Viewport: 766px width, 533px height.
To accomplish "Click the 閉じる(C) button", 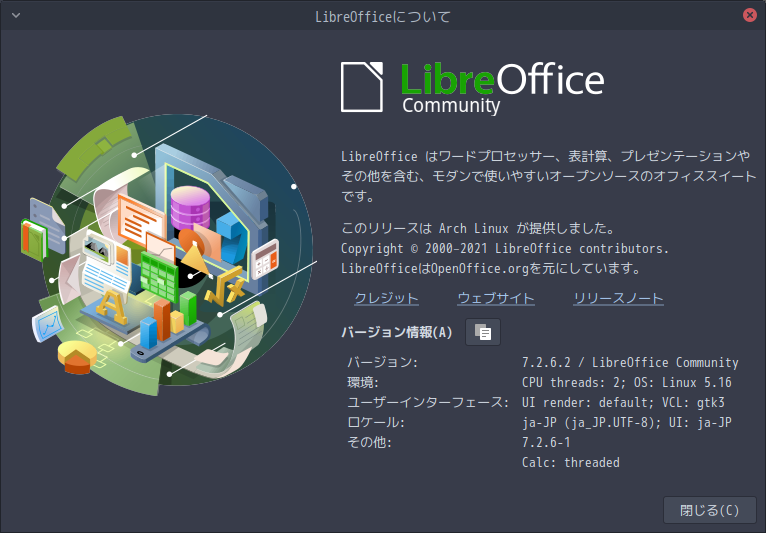I will [x=710, y=510].
